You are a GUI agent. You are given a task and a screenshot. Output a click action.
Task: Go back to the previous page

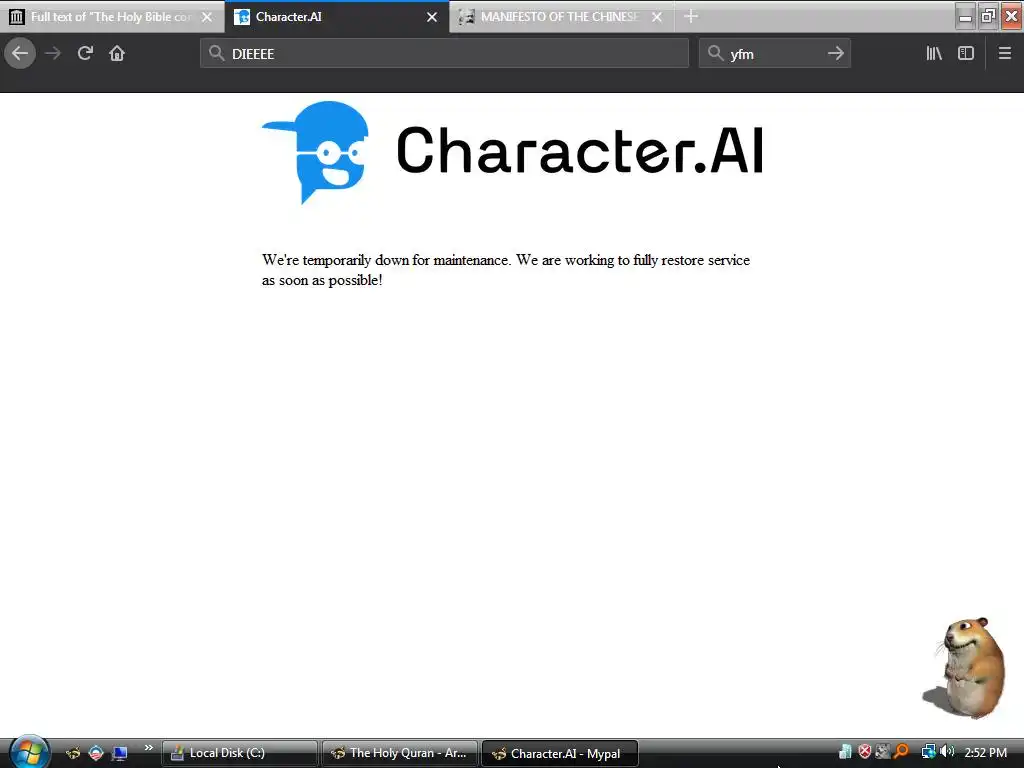point(20,53)
